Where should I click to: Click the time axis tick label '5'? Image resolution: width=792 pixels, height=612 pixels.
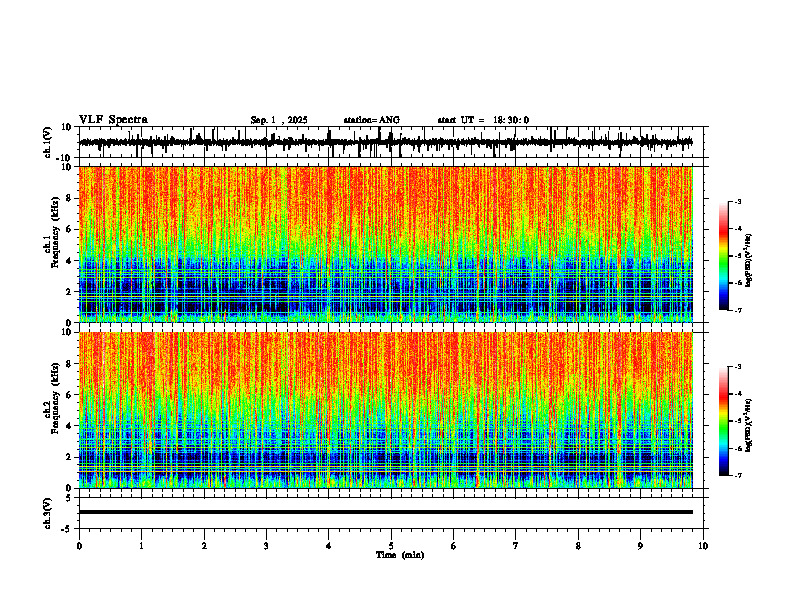[391, 546]
